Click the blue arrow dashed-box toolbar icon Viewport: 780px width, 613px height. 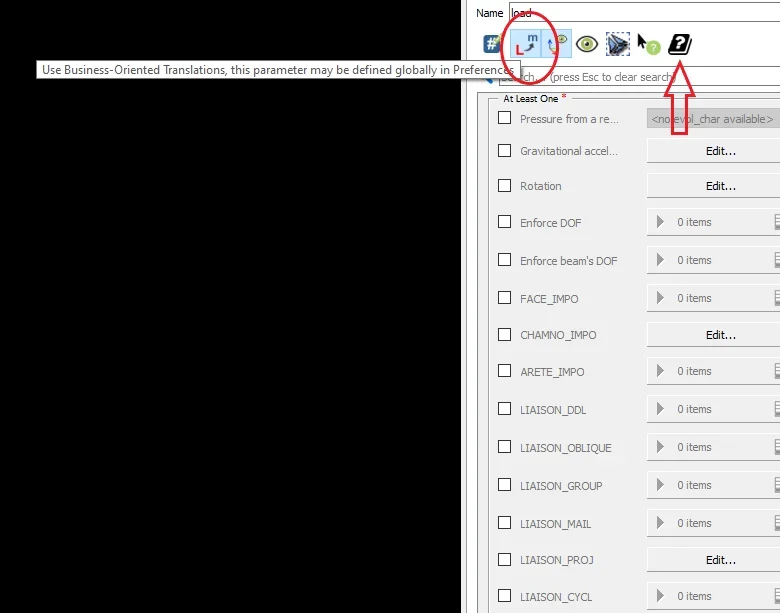coord(618,44)
